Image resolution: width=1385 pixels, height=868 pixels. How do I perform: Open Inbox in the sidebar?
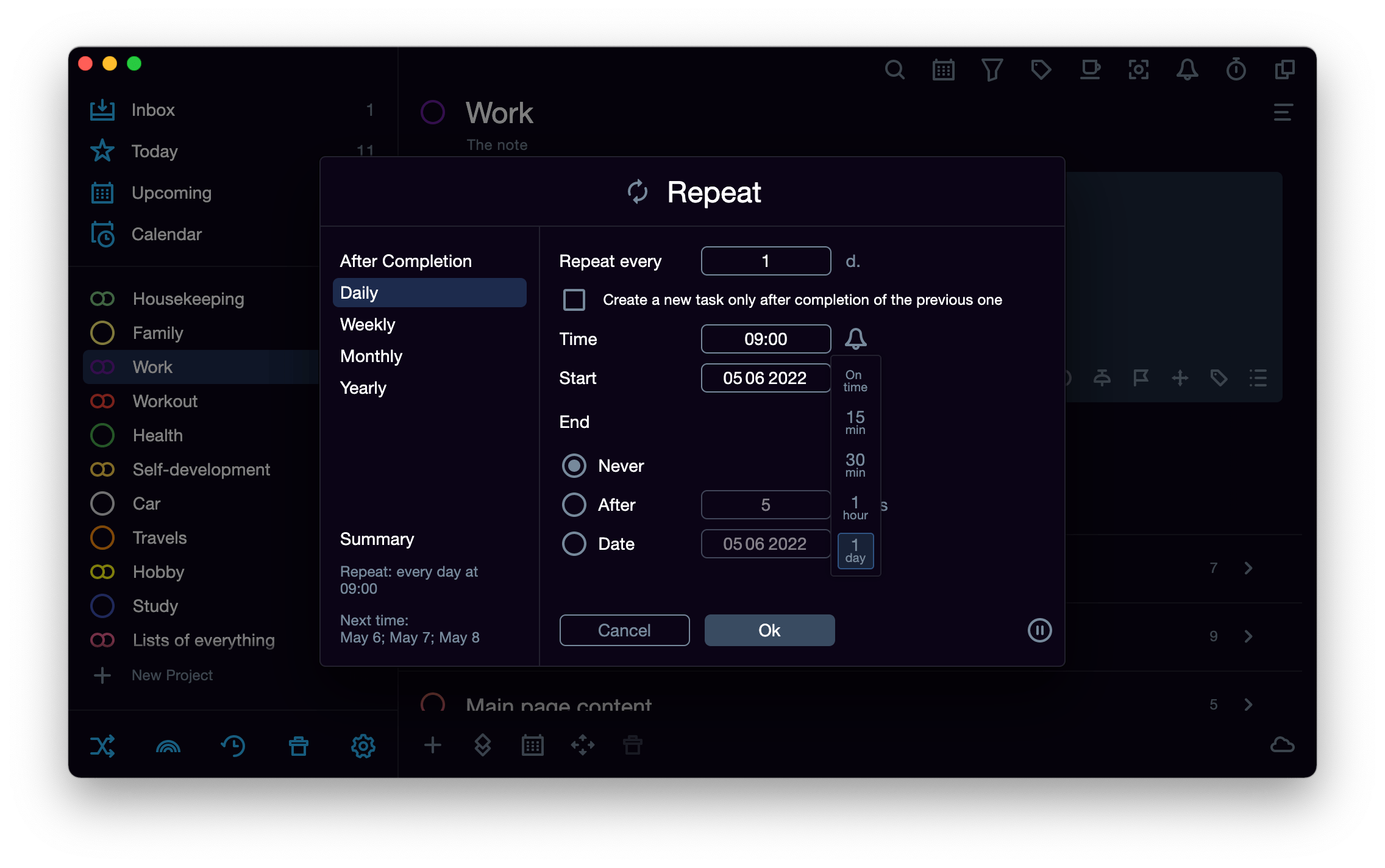coord(232,110)
